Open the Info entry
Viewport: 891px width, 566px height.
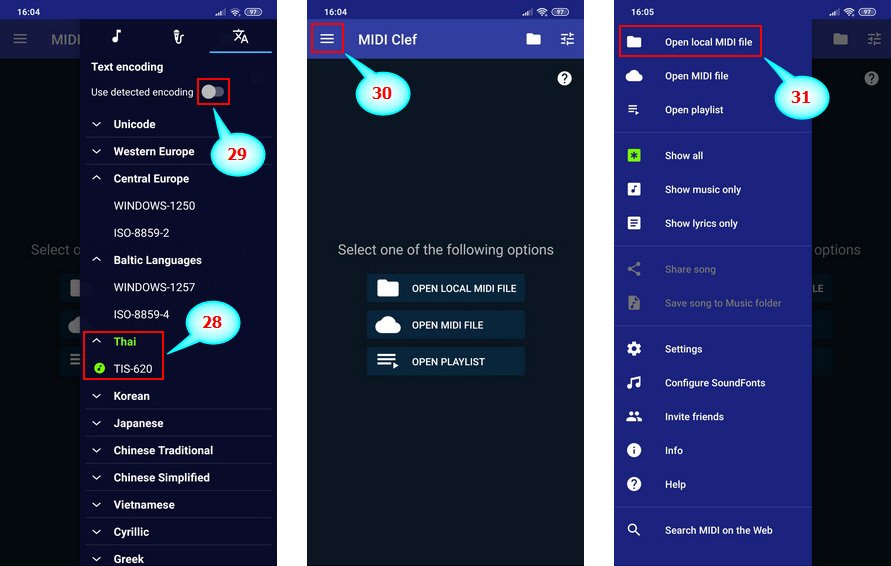point(713,450)
